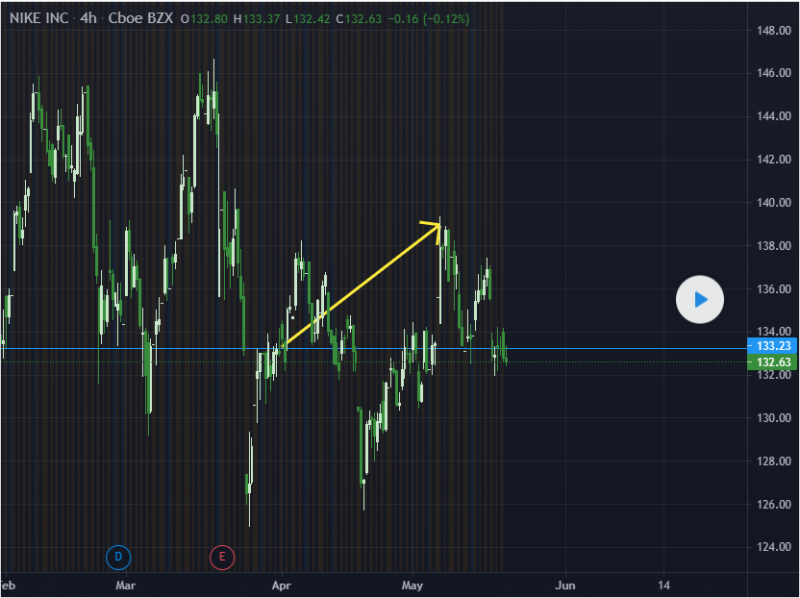Click the Apr label on time axis
This screenshot has width=800, height=598.
tap(281, 583)
